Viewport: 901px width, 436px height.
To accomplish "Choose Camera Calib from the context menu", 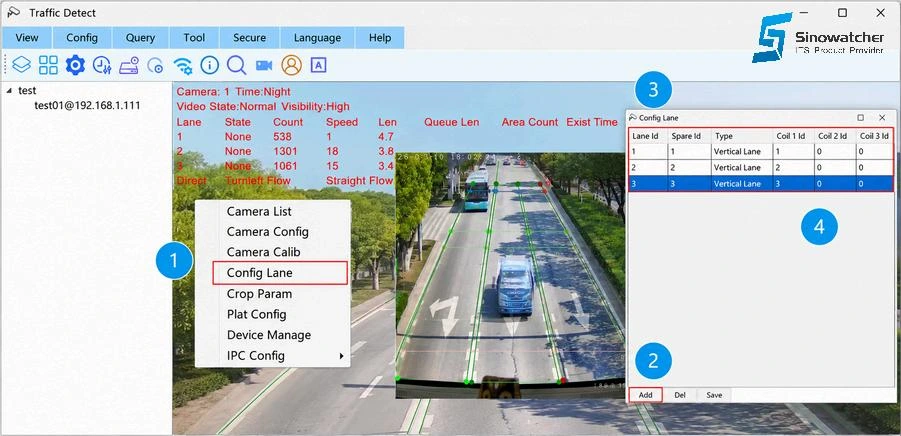I will pyautogui.click(x=273, y=252).
